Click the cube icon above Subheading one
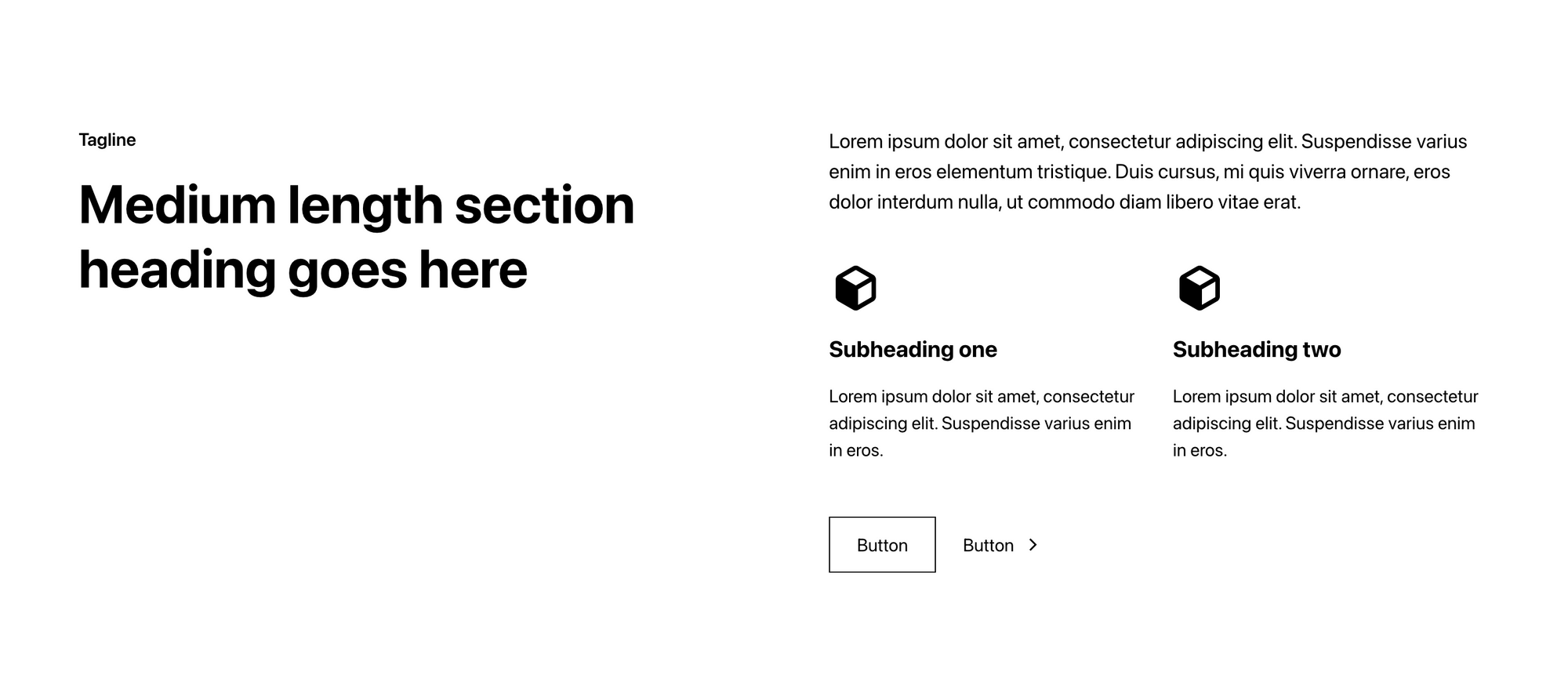 (855, 288)
